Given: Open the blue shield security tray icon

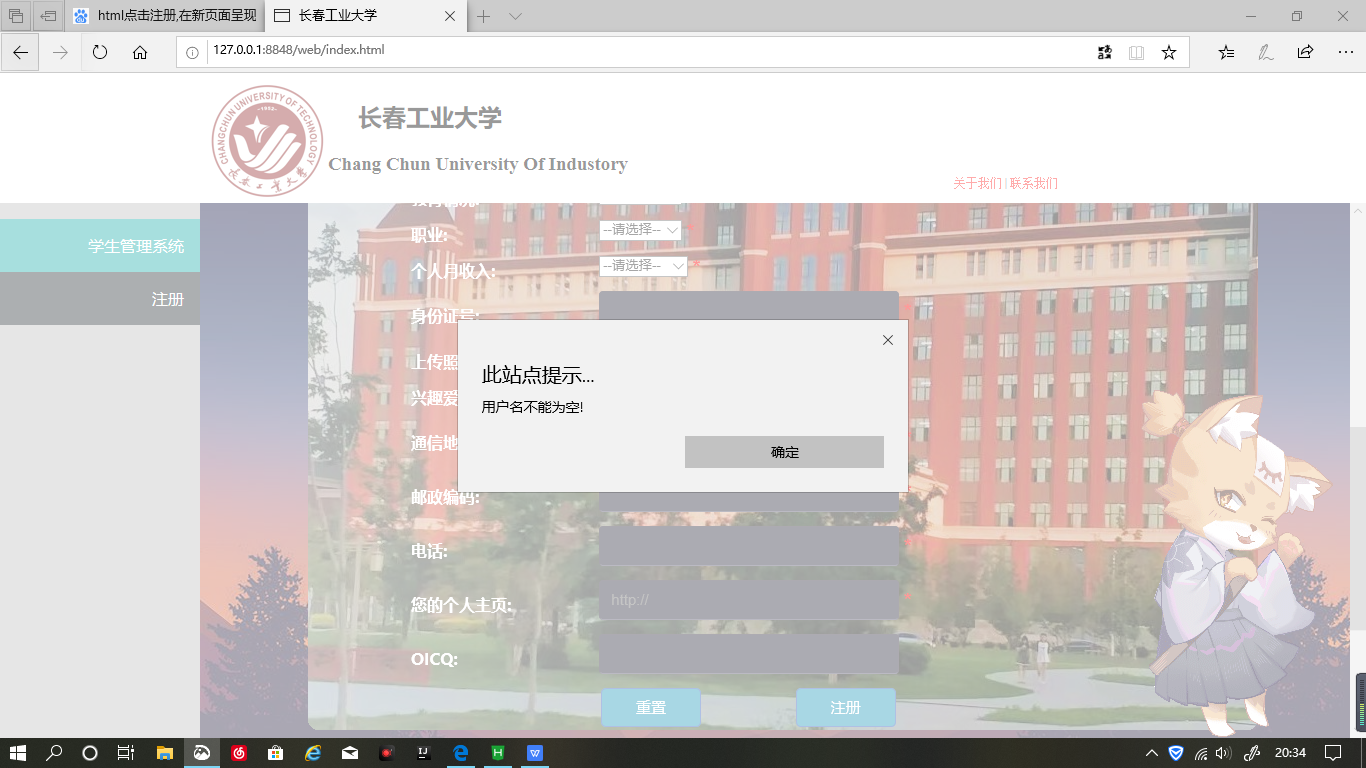Looking at the screenshot, I should (x=1176, y=753).
